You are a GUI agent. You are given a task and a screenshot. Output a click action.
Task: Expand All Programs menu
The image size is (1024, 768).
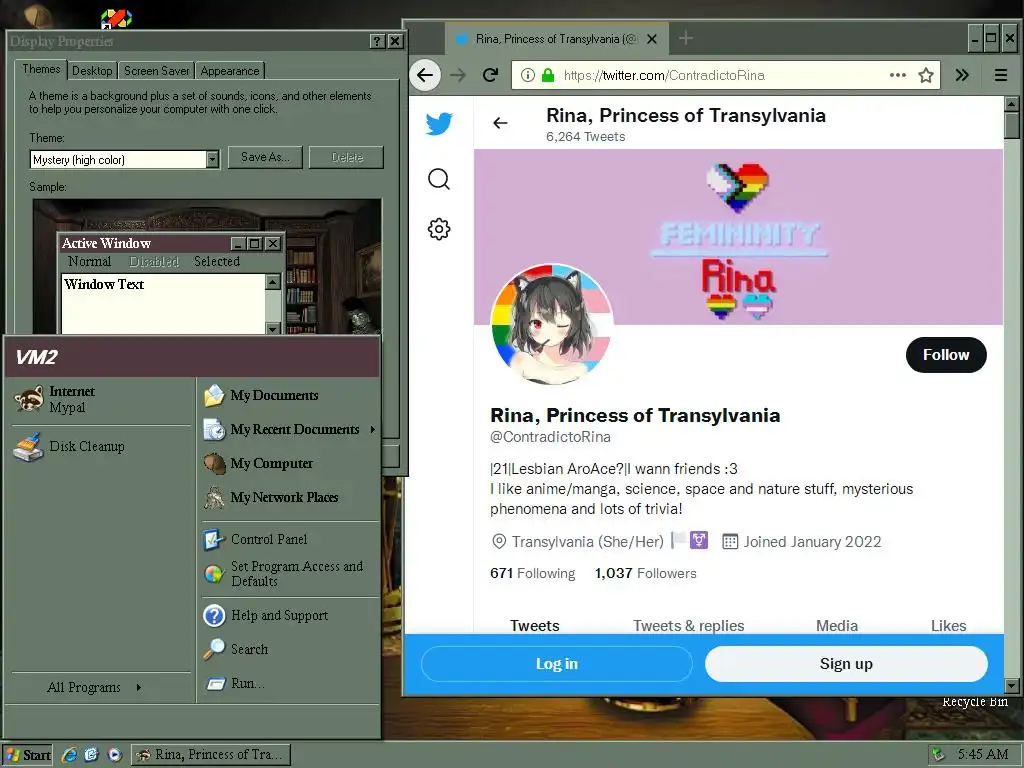[94, 688]
